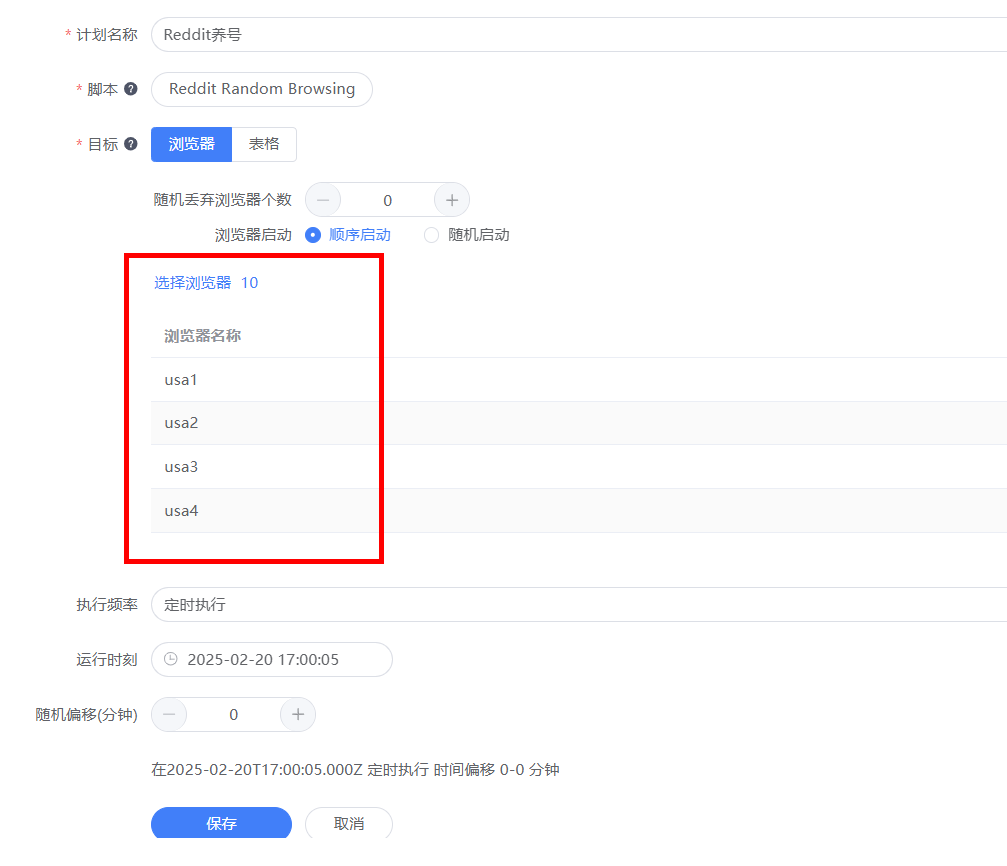Screen dimensions: 1007x866
Task: Select the 顺序启动 radio button
Action: [311, 234]
